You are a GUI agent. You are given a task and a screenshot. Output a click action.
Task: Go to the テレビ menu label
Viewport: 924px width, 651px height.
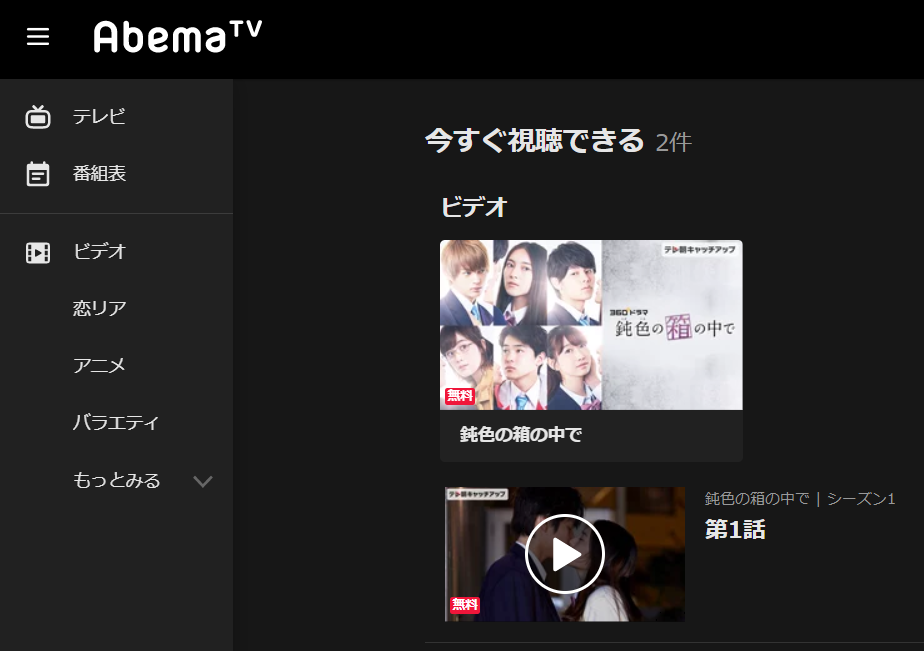pos(99,116)
